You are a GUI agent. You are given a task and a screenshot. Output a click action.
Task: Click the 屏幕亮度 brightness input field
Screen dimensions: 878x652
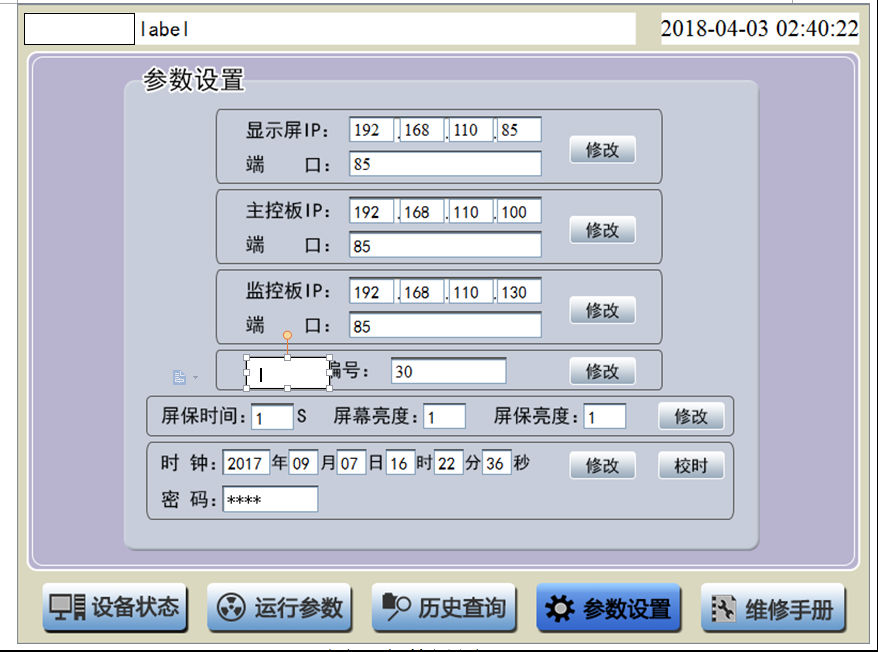(445, 416)
